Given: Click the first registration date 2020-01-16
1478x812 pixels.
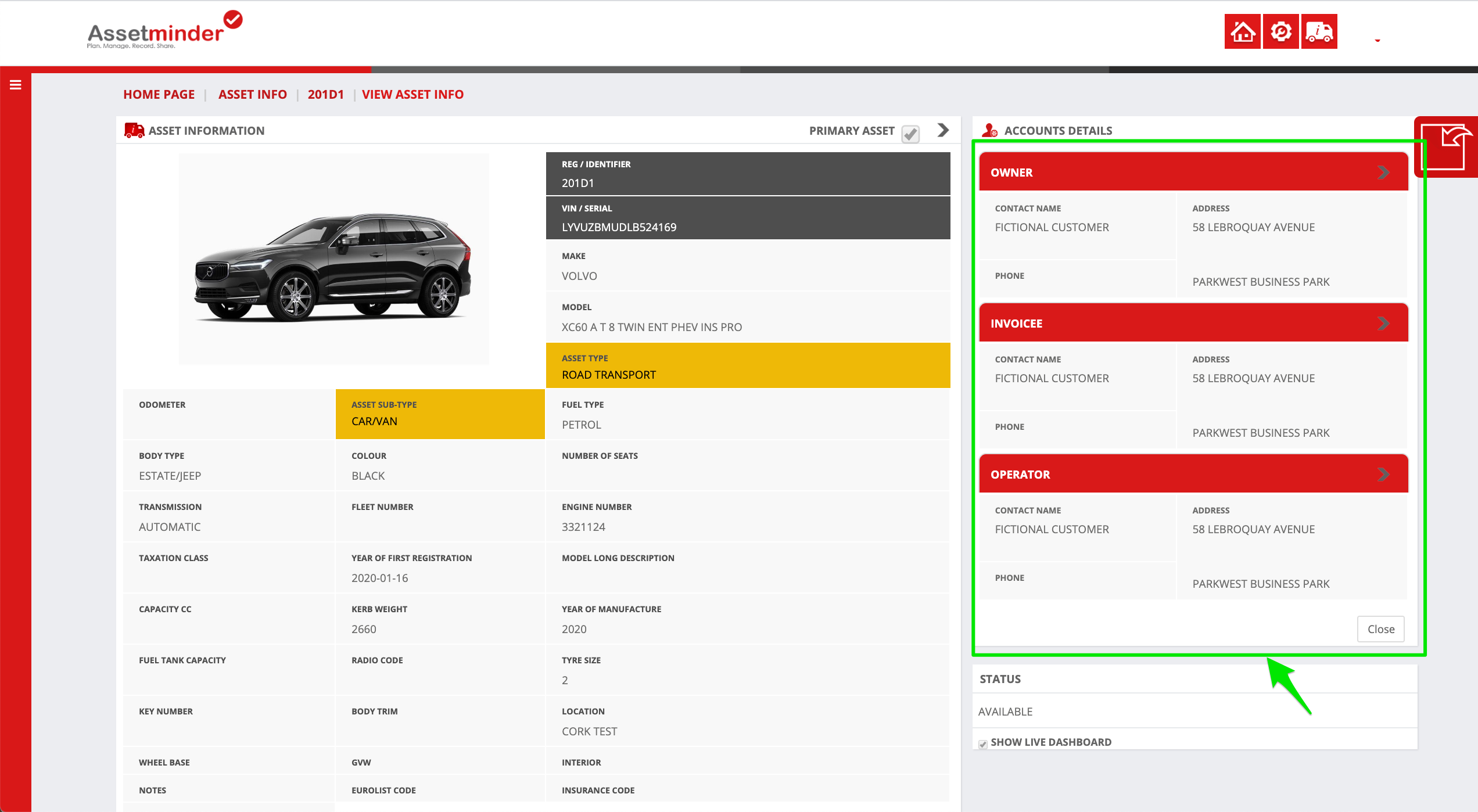Looking at the screenshot, I should (379, 578).
